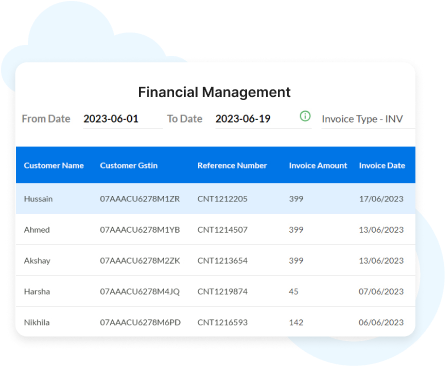
Task: Sort by Invoice Date column header
Action: point(382,165)
